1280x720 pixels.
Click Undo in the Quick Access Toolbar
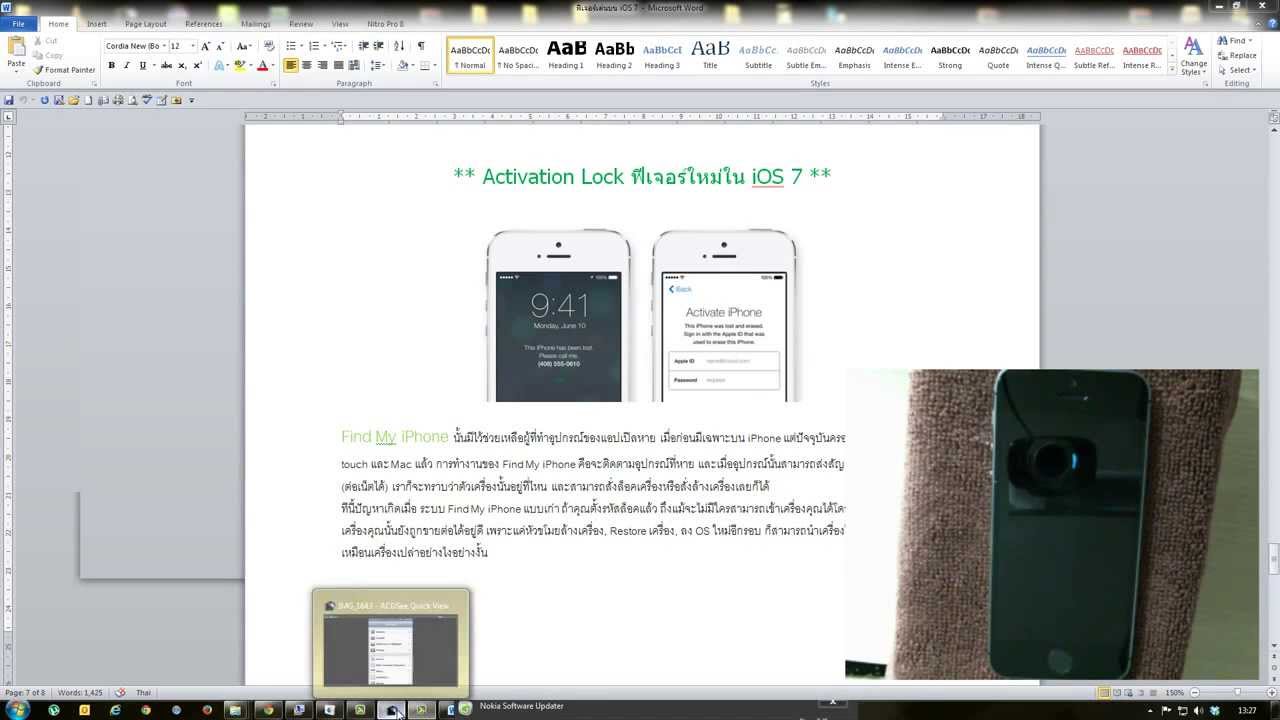tap(24, 100)
